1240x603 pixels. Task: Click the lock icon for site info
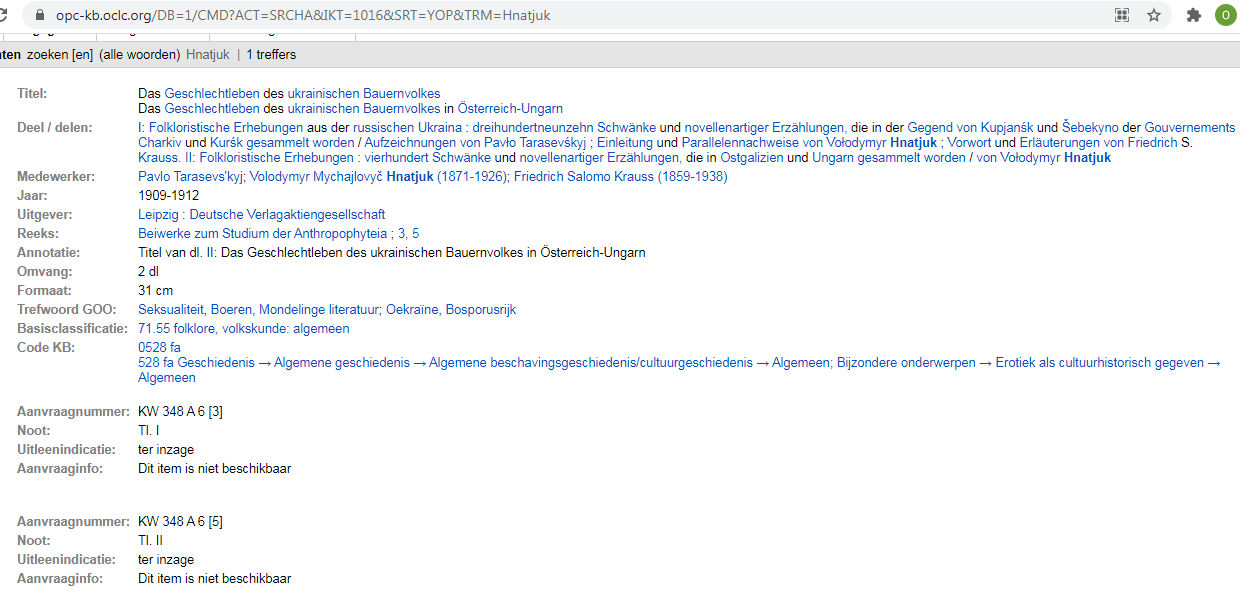pyautogui.click(x=40, y=16)
